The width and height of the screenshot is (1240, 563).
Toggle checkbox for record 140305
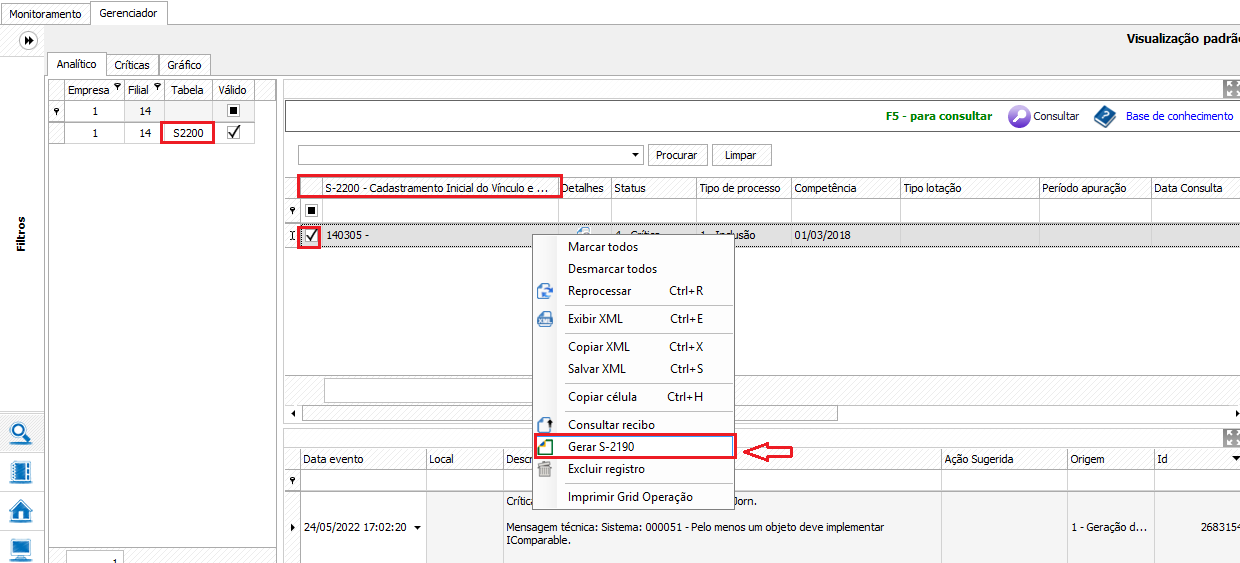pyautogui.click(x=311, y=236)
